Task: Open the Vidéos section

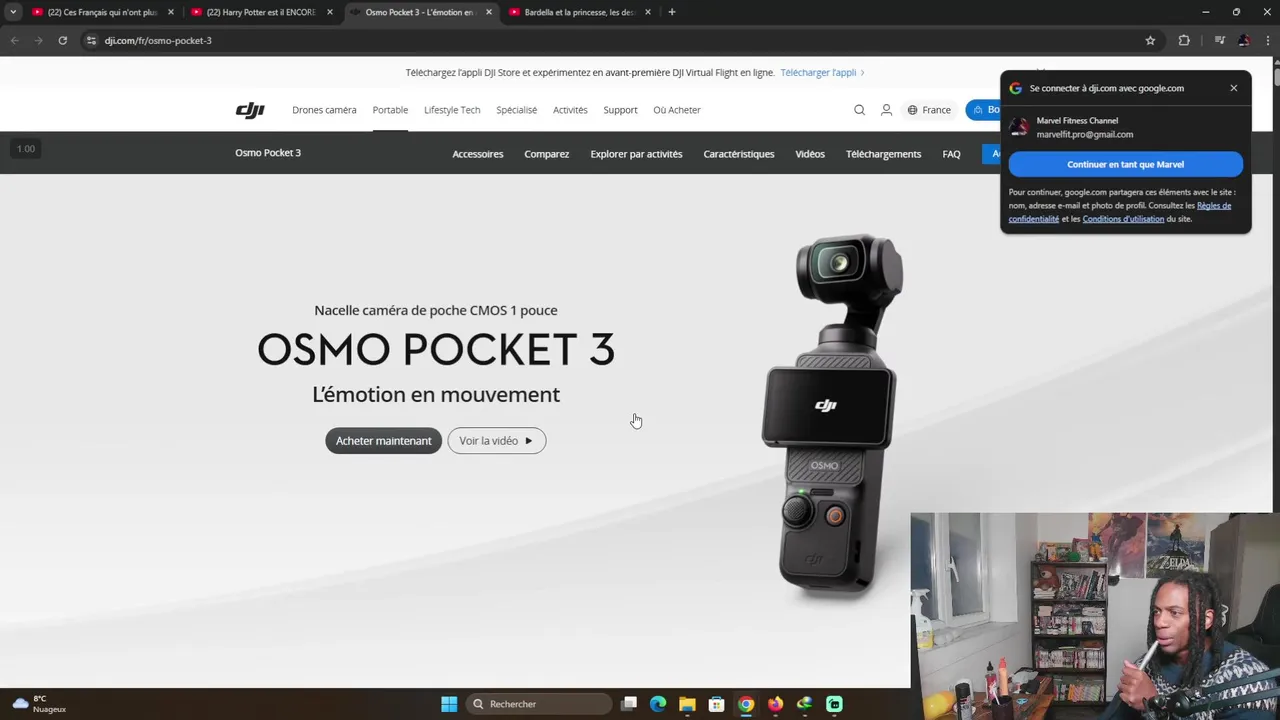Action: click(810, 154)
